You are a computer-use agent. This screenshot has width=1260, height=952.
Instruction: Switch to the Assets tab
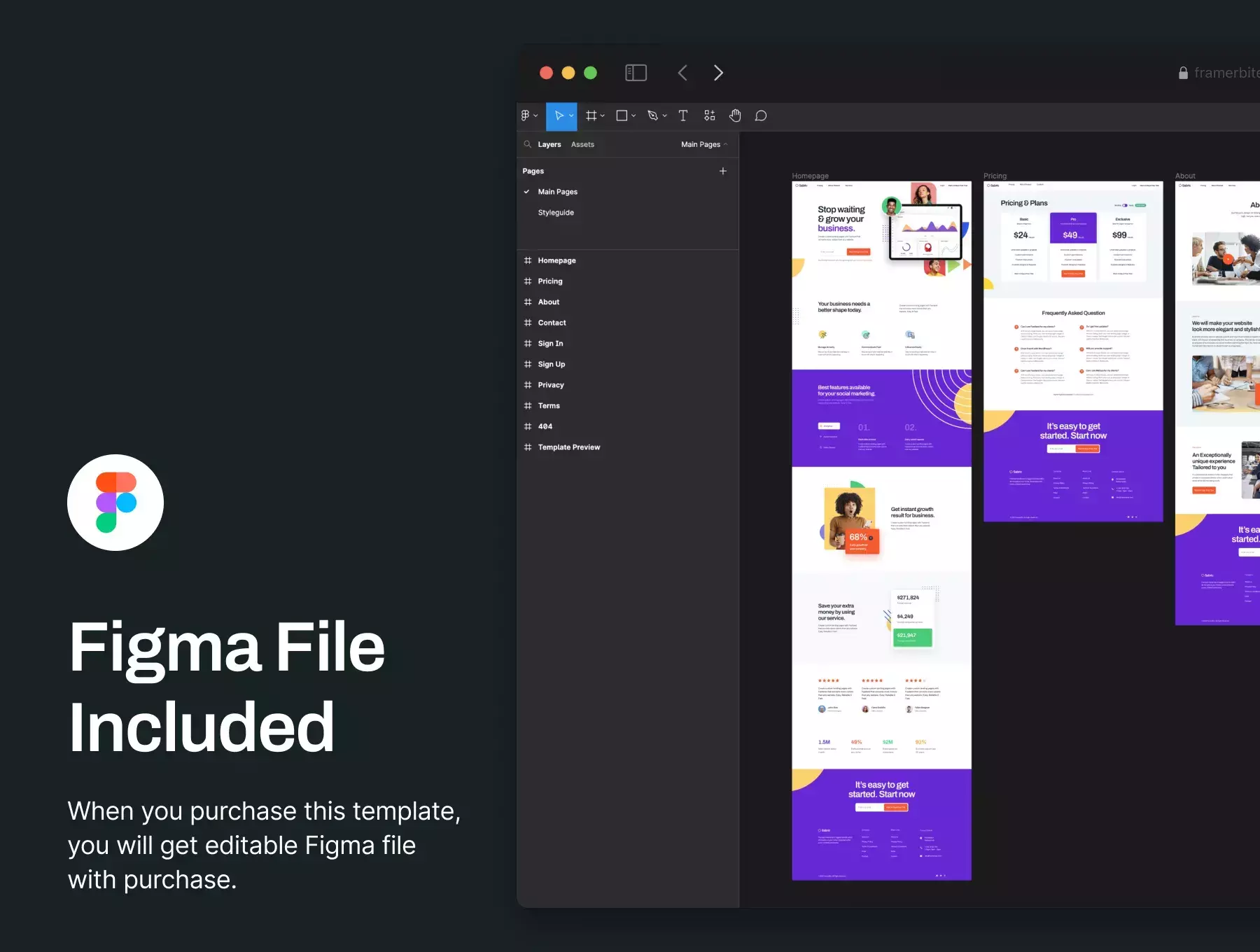coord(582,144)
